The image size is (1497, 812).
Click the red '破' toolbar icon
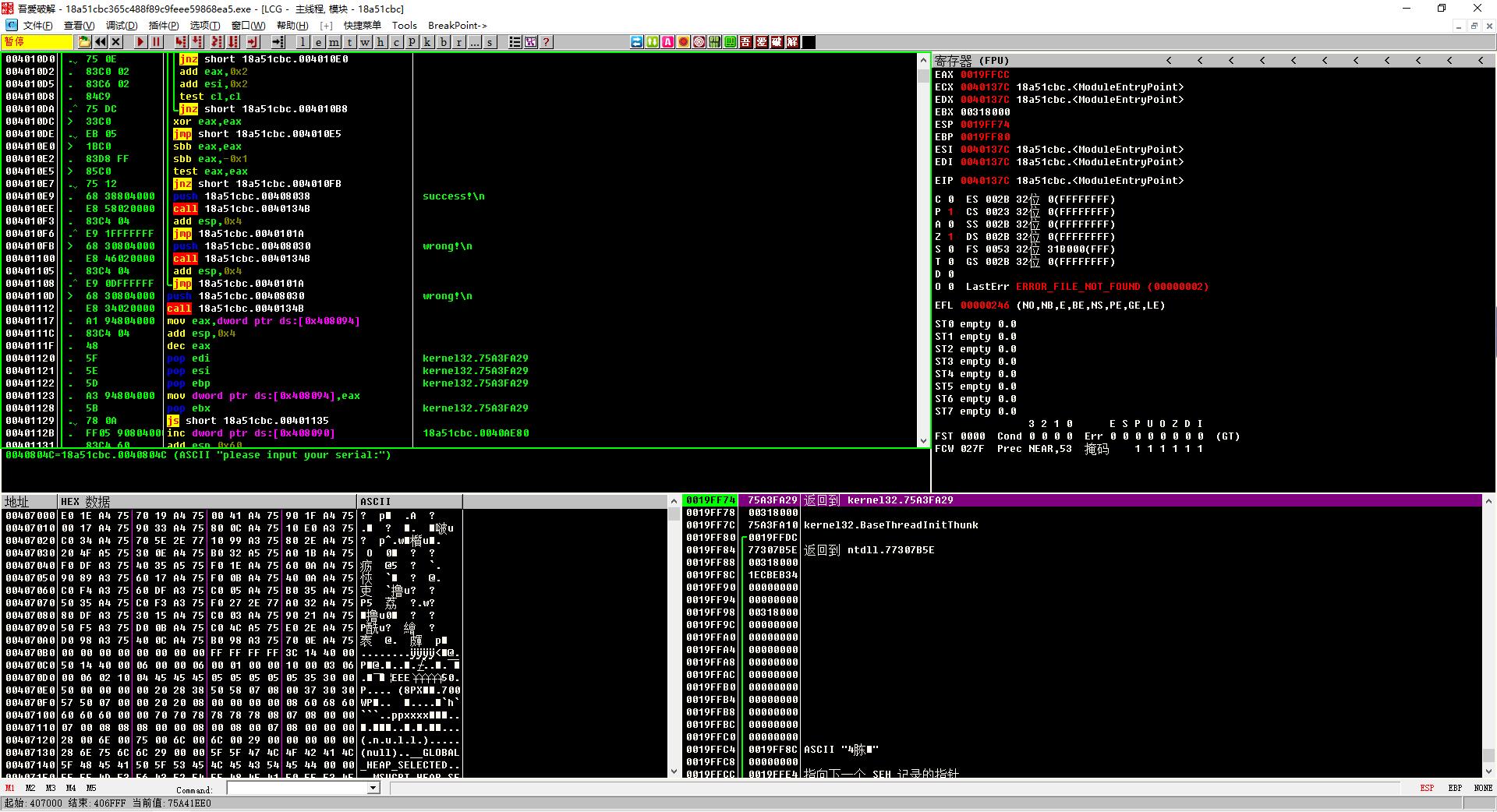tap(777, 42)
